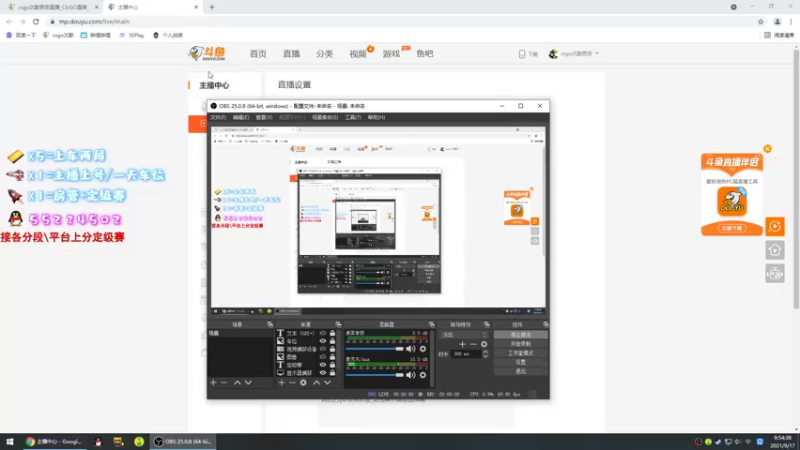Toggle lock on 文本 (GDI+) source
800x450 pixels.
coord(332,333)
